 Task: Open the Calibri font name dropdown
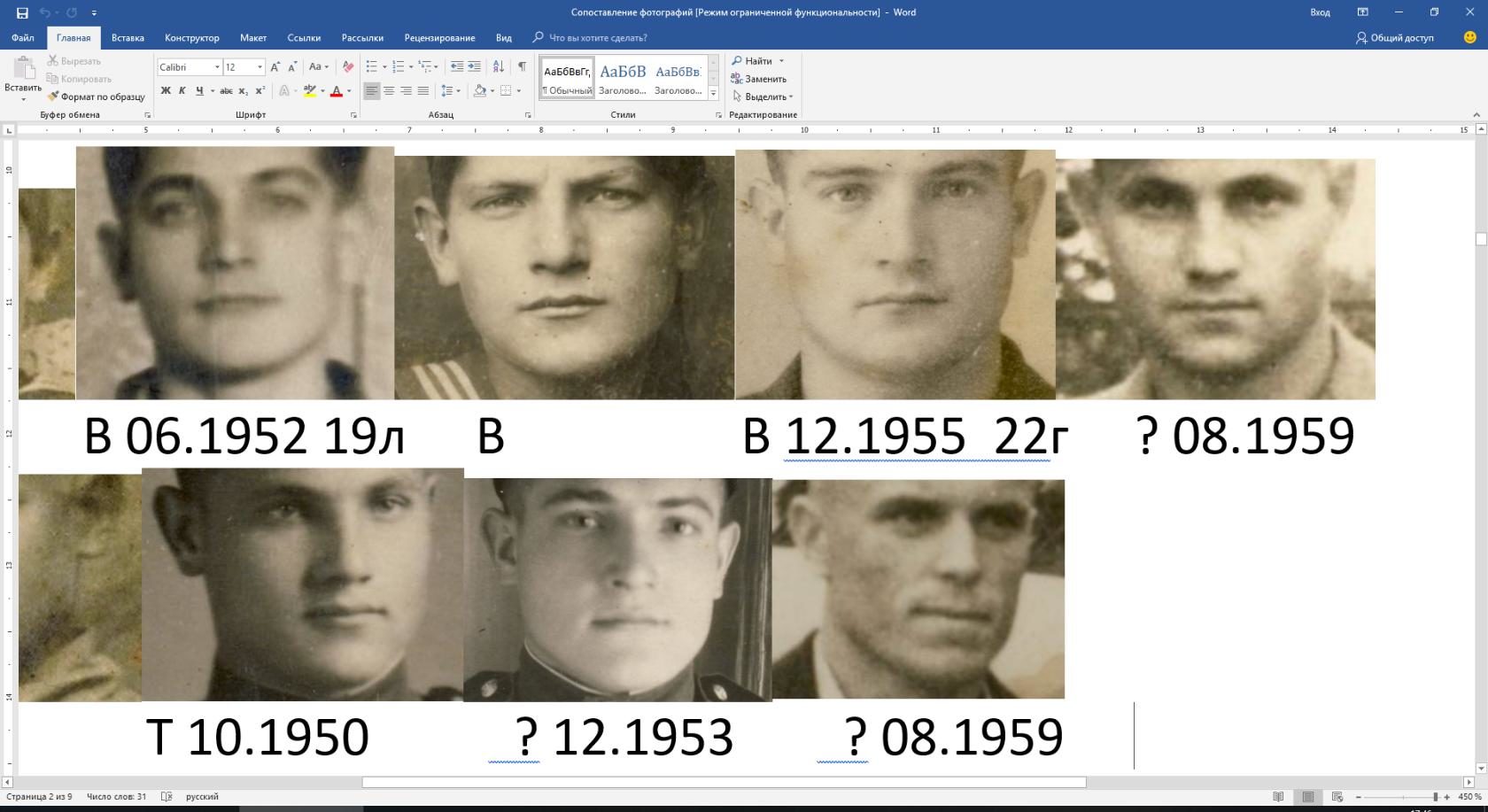pyautogui.click(x=217, y=67)
